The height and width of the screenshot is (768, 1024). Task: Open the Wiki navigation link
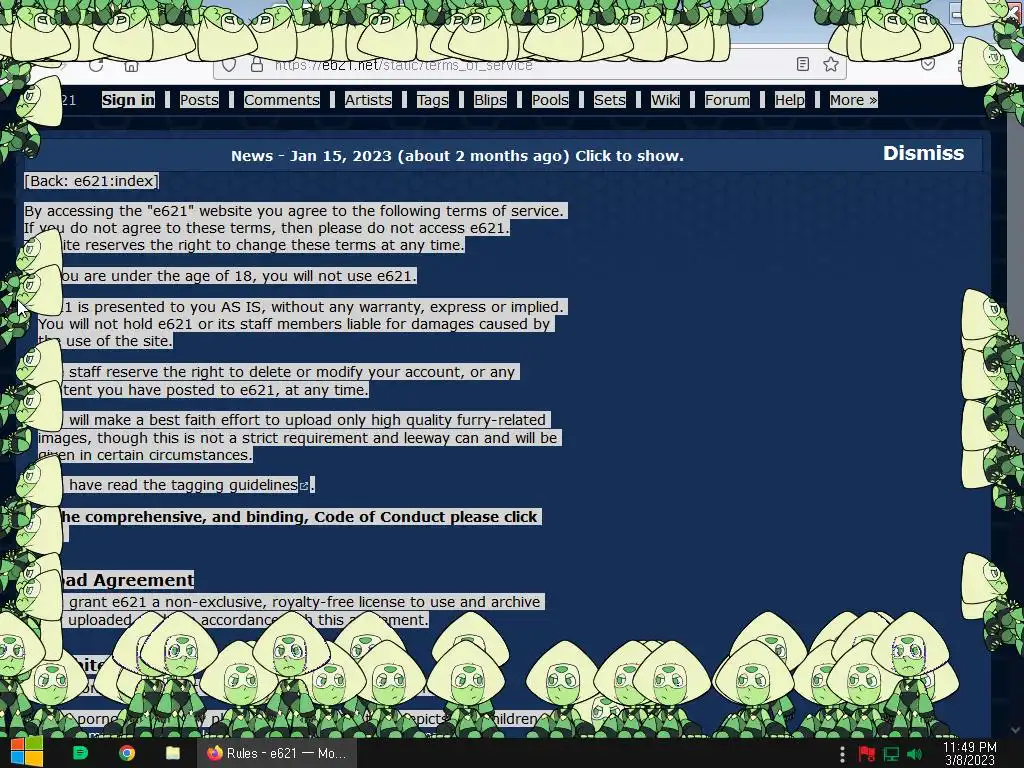pyautogui.click(x=665, y=100)
